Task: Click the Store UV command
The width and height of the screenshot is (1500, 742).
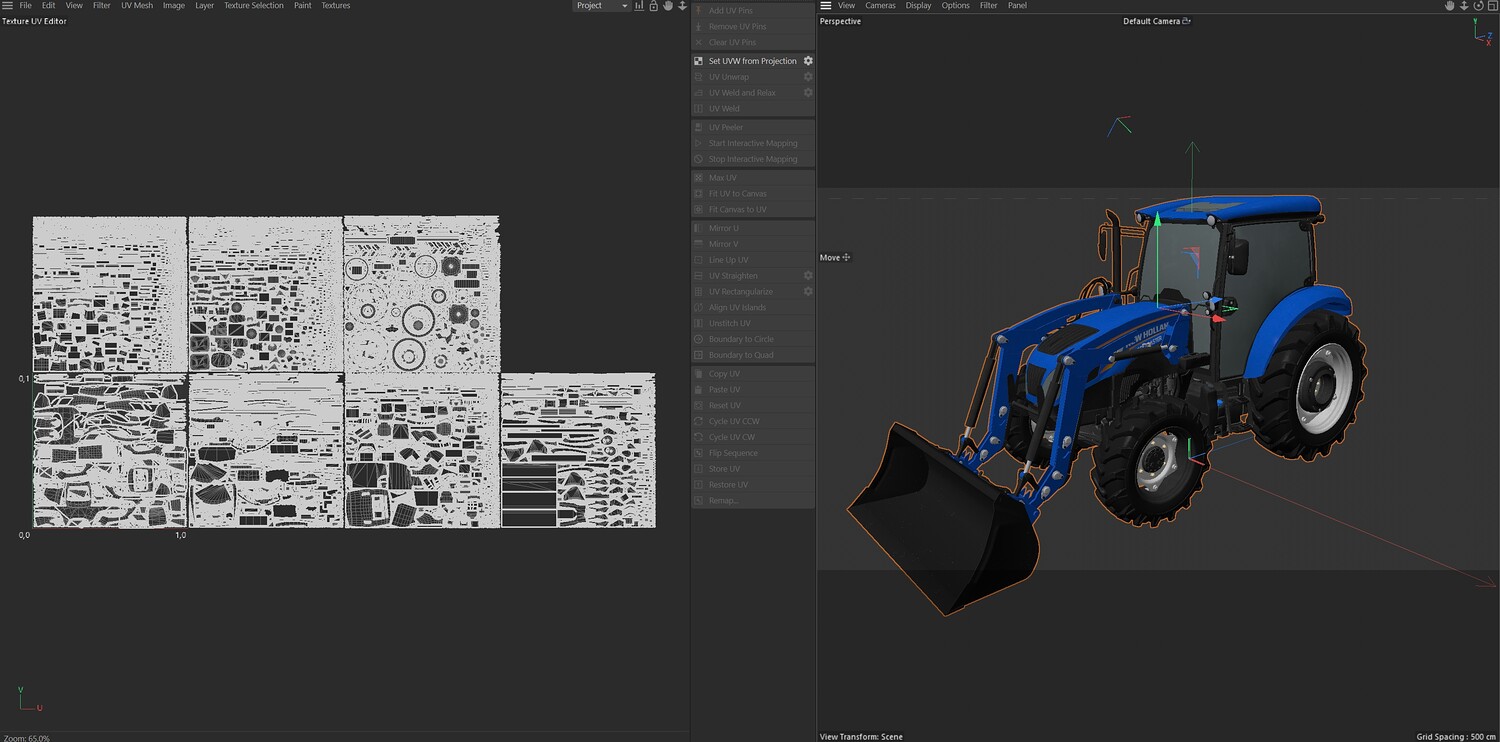Action: [753, 469]
